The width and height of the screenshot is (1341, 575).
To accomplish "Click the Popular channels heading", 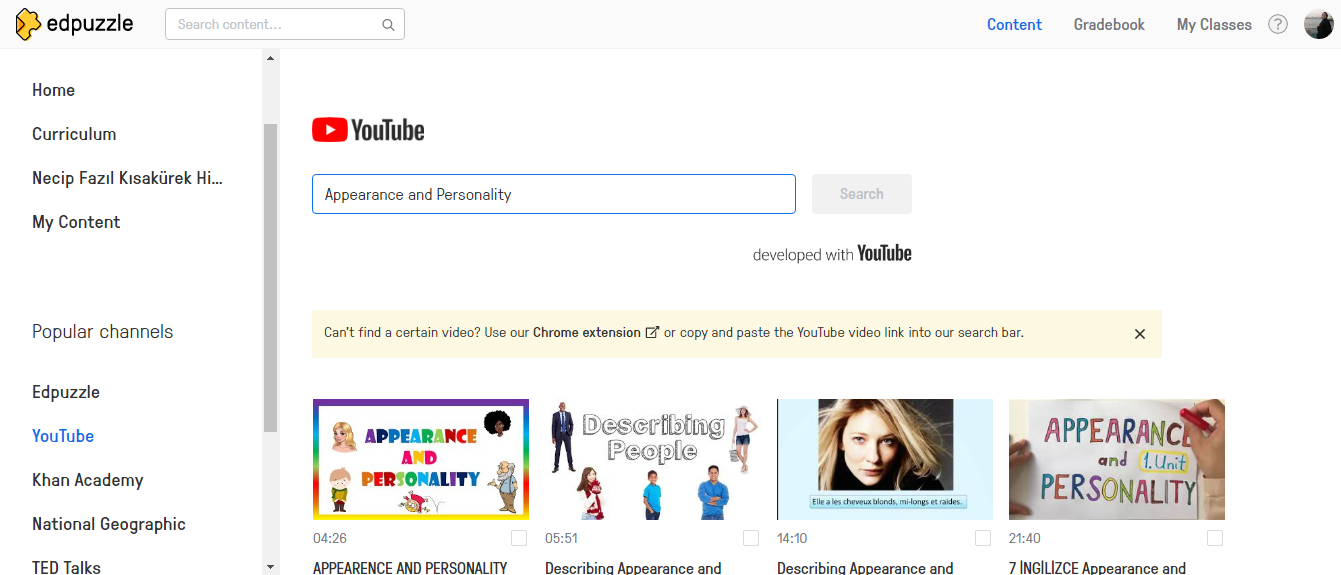I will (x=103, y=332).
